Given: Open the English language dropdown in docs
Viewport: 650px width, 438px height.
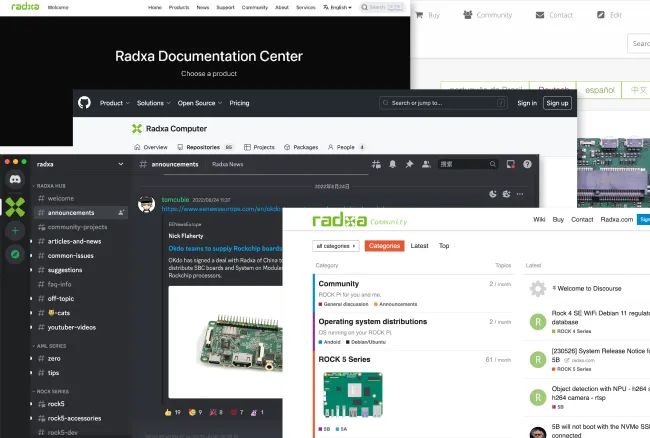Looking at the screenshot, I should (x=337, y=7).
